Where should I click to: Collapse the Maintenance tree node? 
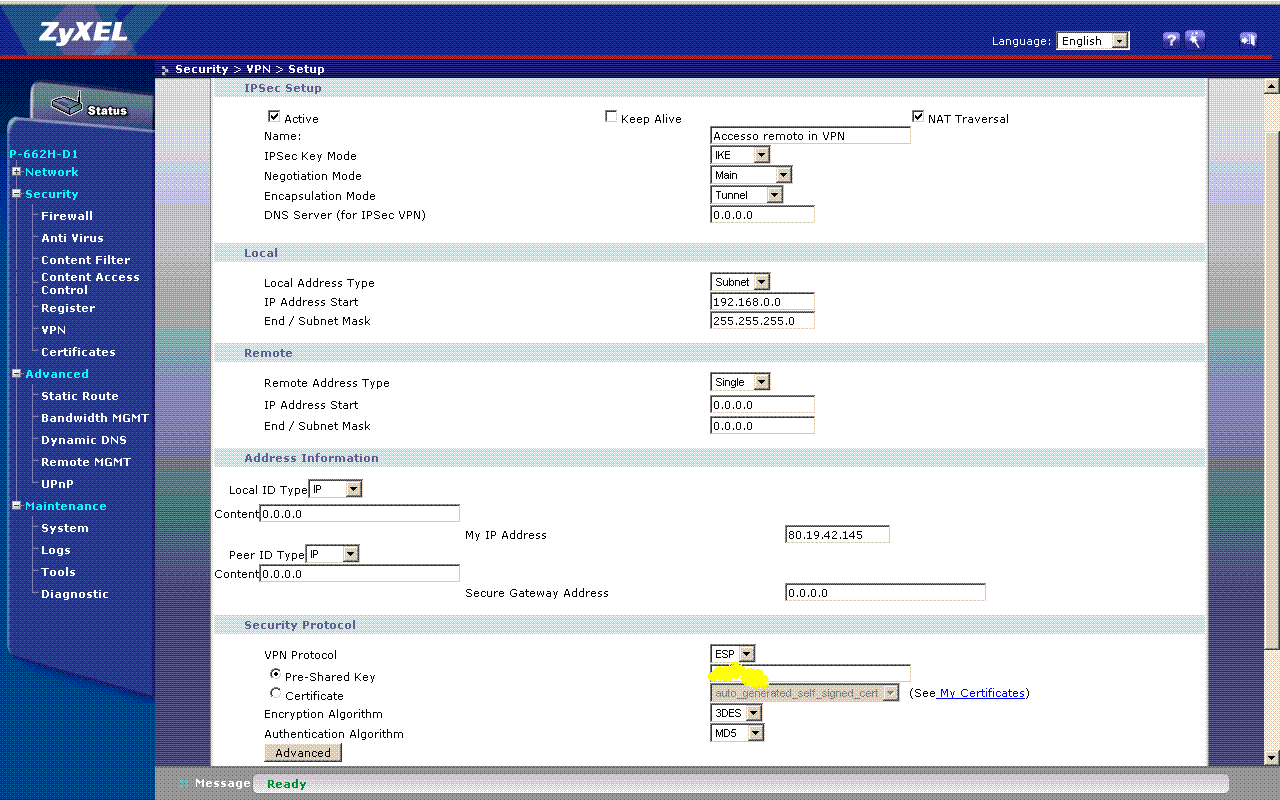click(x=17, y=506)
